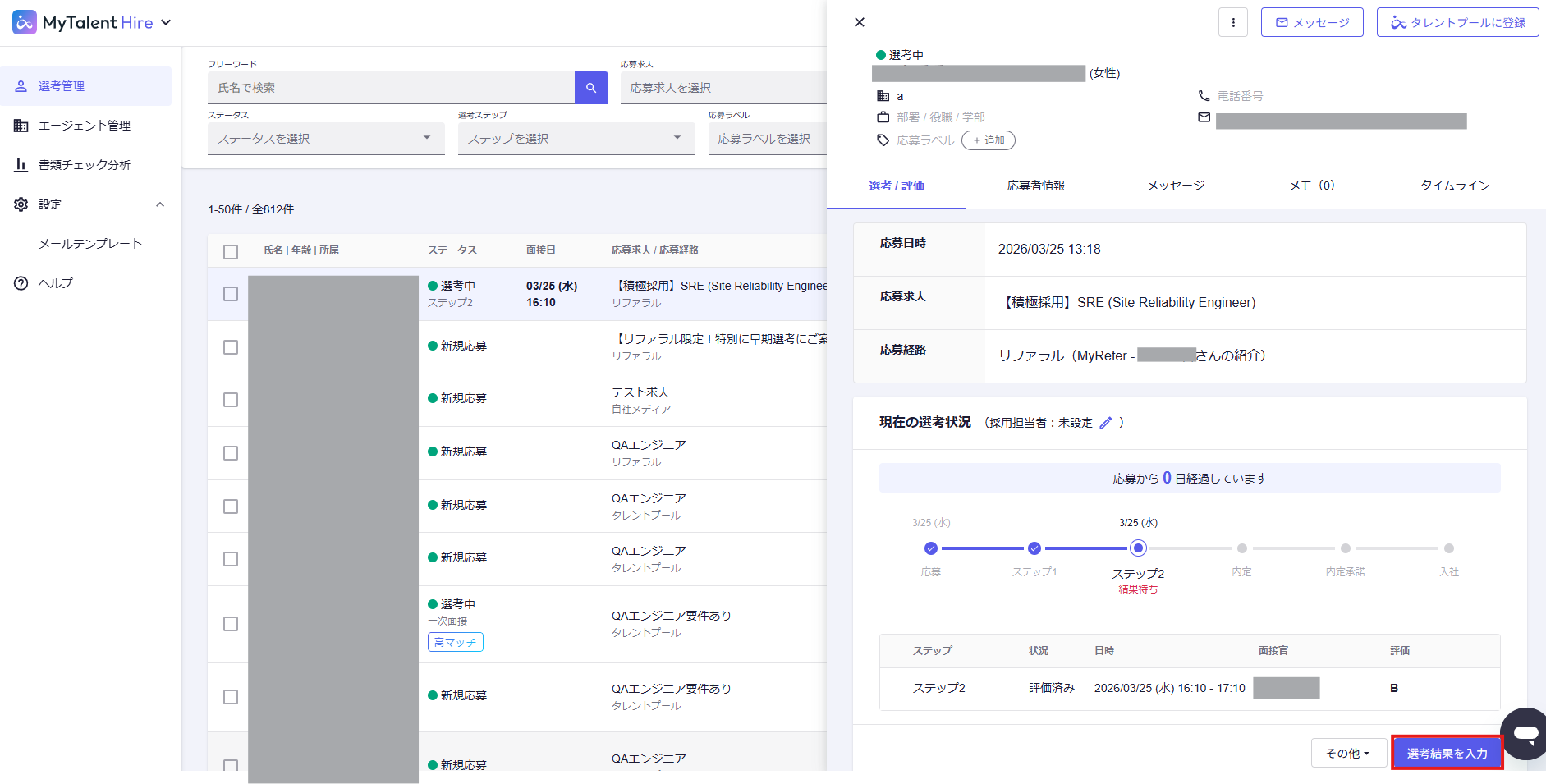Click the MyTalent Hire logo icon

pyautogui.click(x=25, y=22)
